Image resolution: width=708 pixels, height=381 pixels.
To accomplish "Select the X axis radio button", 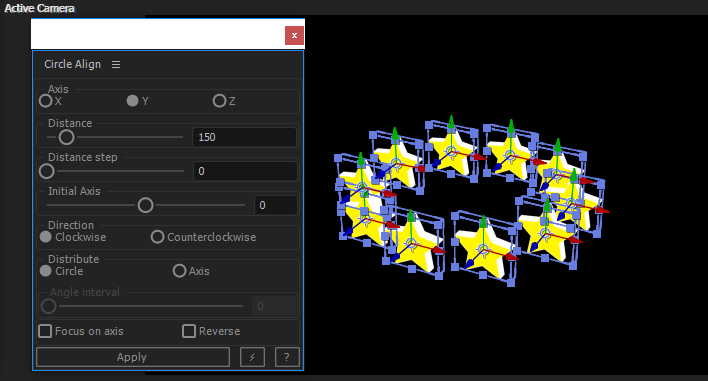I will pos(45,101).
